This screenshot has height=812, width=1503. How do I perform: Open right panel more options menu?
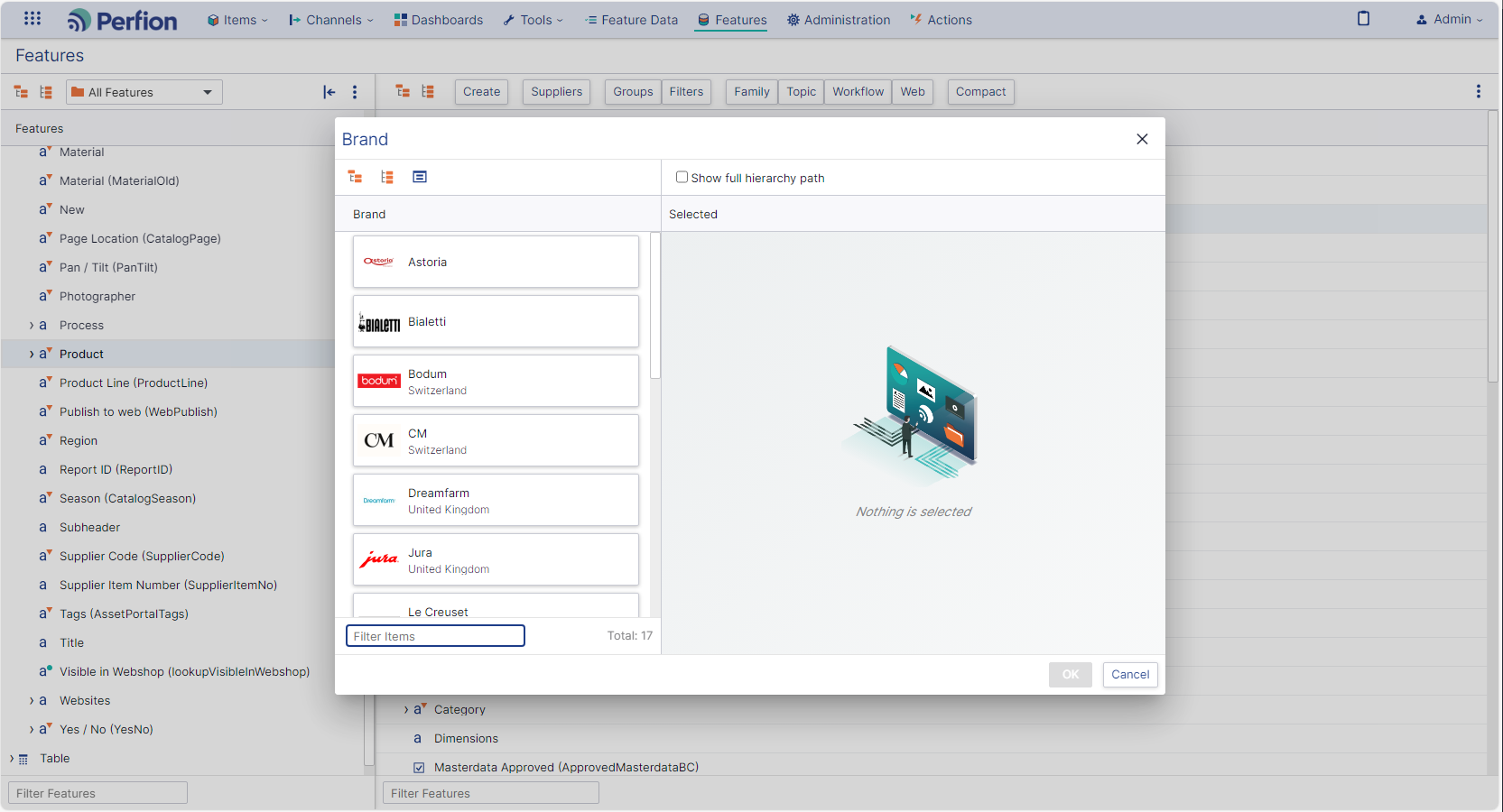[x=1478, y=91]
